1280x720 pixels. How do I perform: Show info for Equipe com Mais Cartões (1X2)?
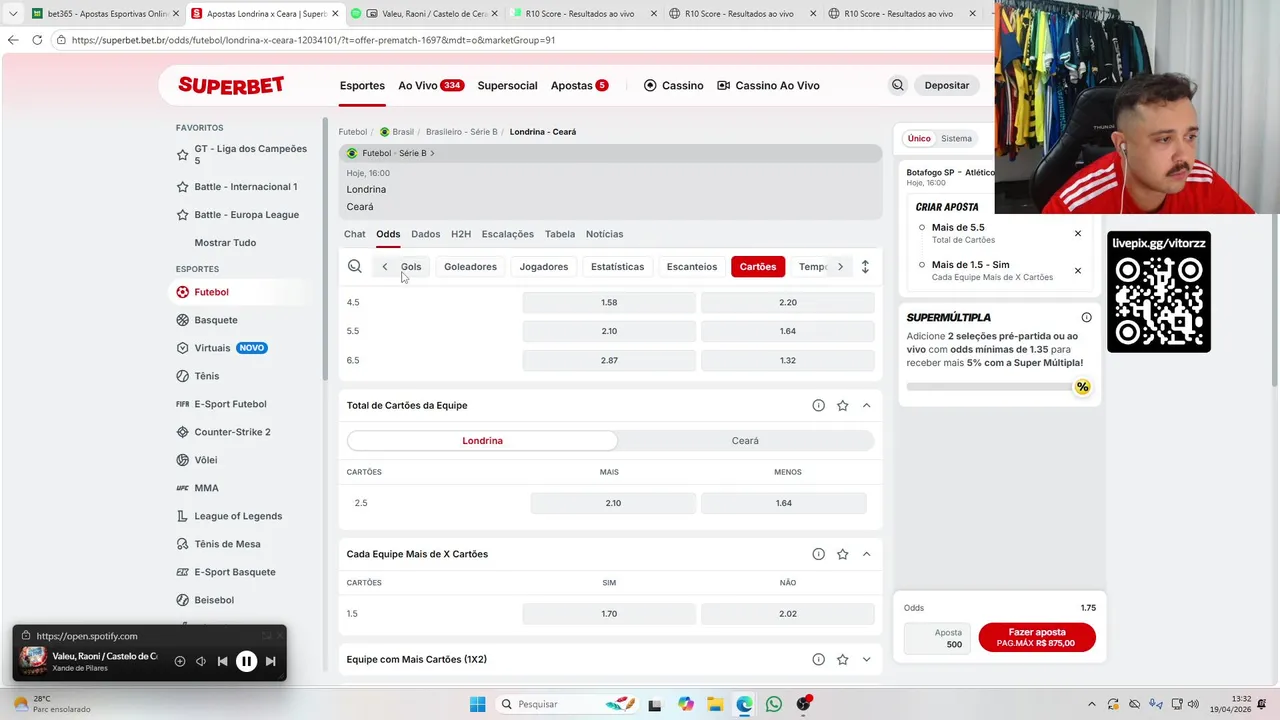tap(818, 659)
